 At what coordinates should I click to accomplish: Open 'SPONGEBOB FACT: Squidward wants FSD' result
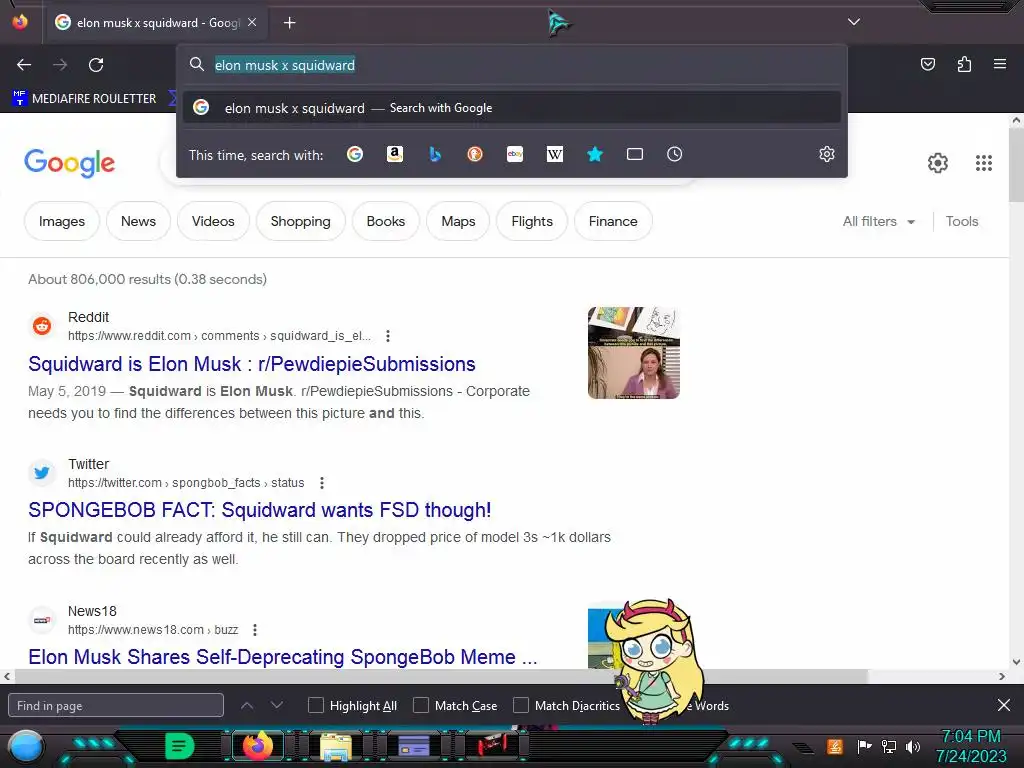[259, 510]
